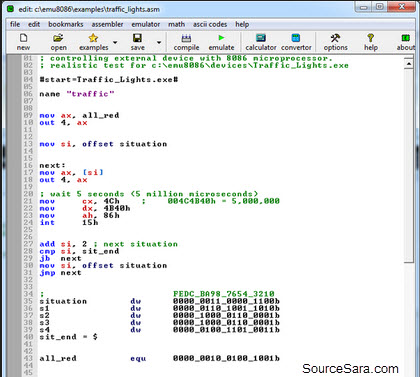Open the bookmarks menu
Screen dimensions: 420x377
pyautogui.click(x=66, y=24)
